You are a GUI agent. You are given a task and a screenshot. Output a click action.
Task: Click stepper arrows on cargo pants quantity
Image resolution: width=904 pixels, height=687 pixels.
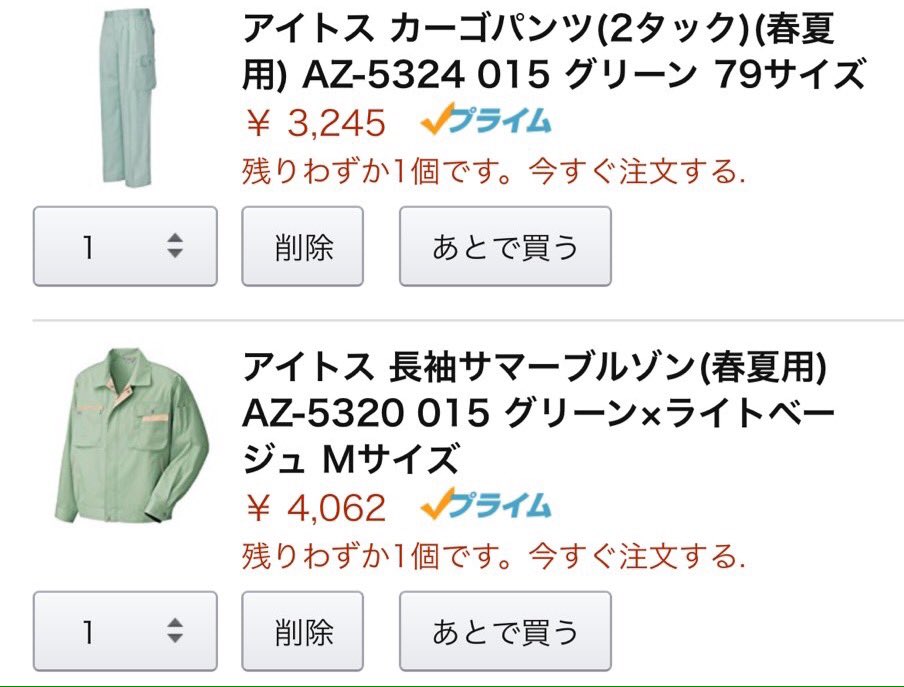[175, 246]
